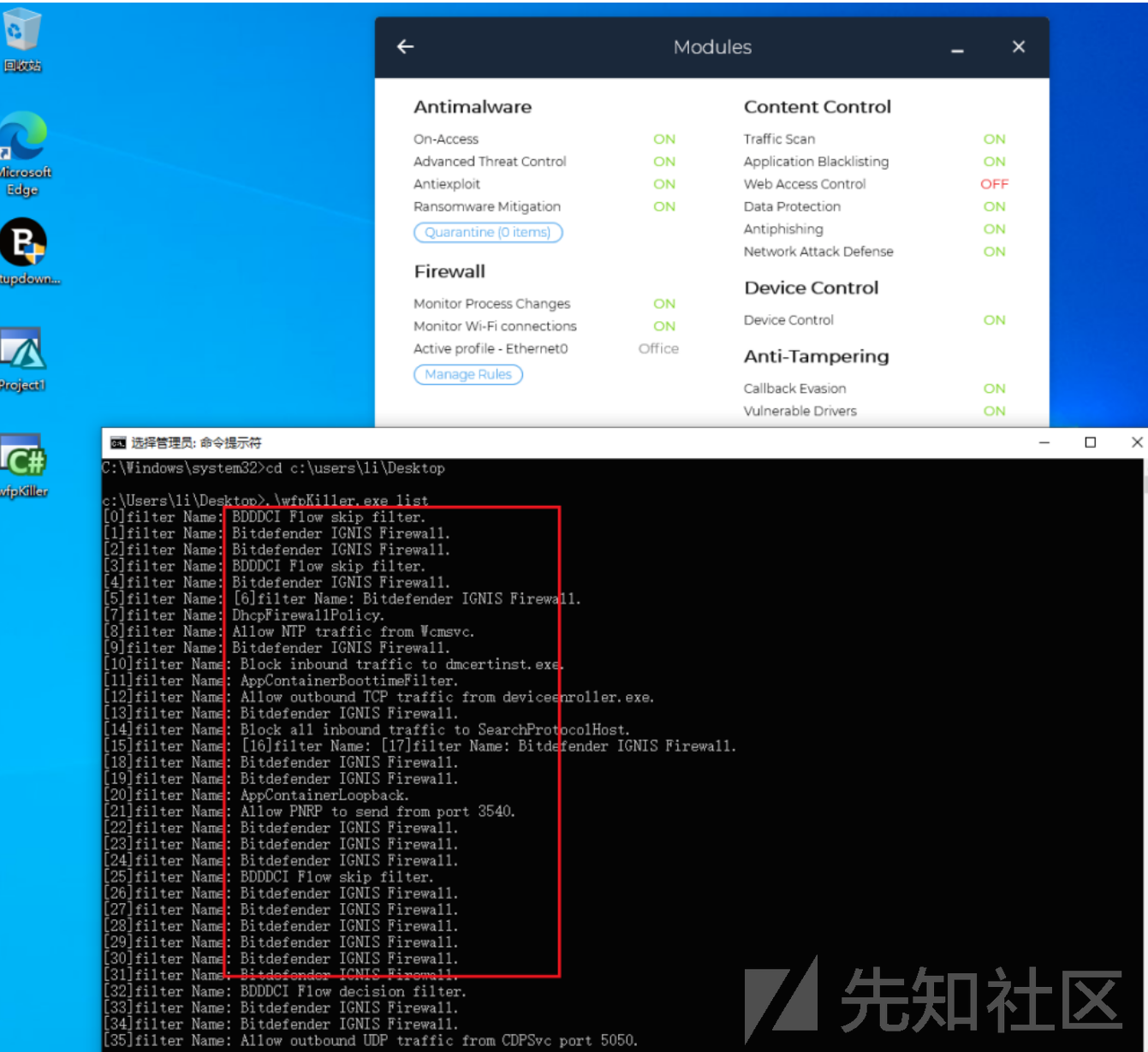
Task: Click the Manage Rules button
Action: click(x=468, y=375)
